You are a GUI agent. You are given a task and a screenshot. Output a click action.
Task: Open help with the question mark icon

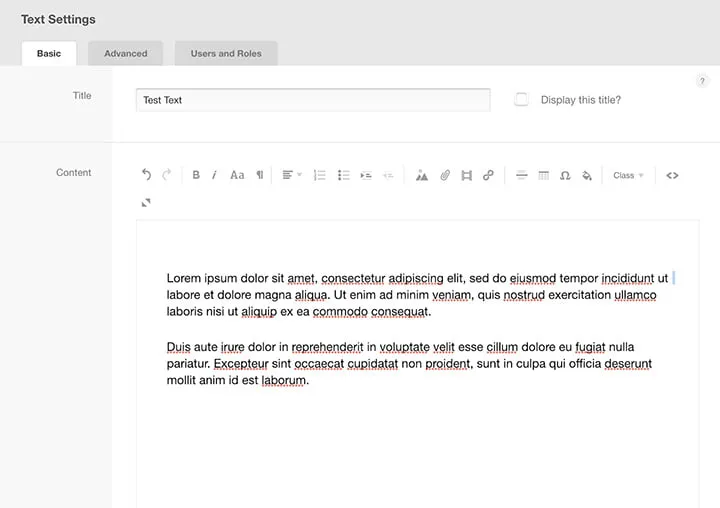(702, 81)
